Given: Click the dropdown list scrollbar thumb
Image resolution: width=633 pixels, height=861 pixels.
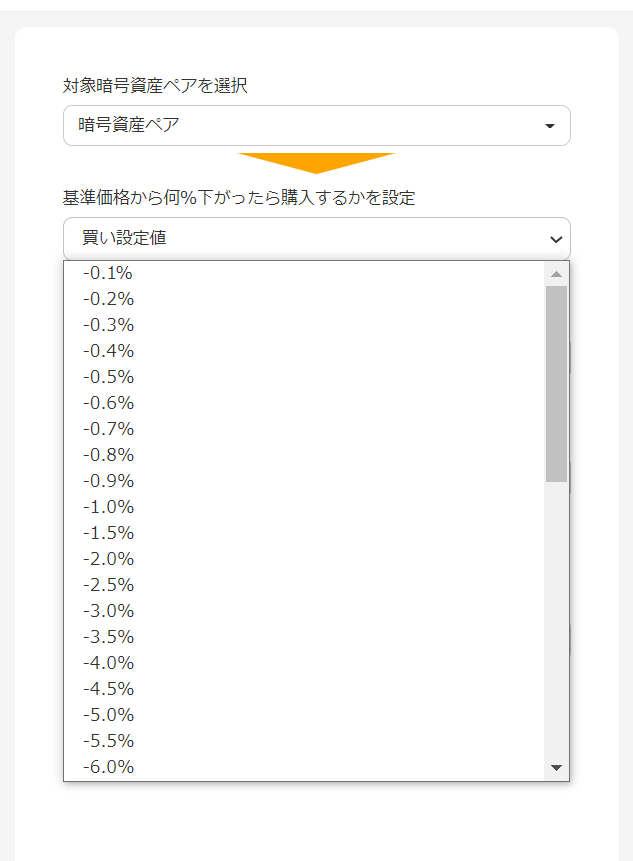Looking at the screenshot, I should pos(557,380).
